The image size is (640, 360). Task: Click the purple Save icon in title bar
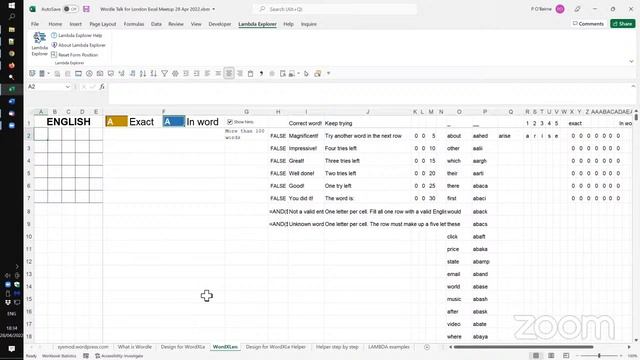pyautogui.click(x=86, y=9)
